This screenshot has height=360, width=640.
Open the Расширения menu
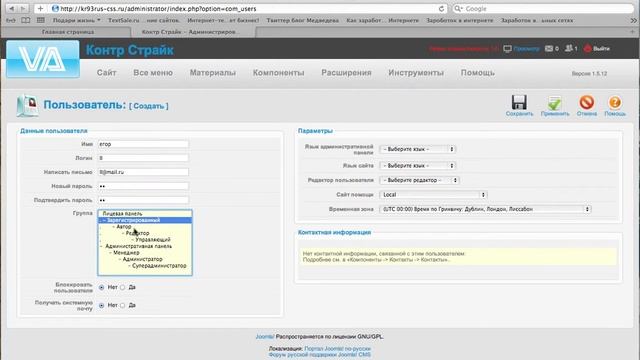(x=346, y=73)
